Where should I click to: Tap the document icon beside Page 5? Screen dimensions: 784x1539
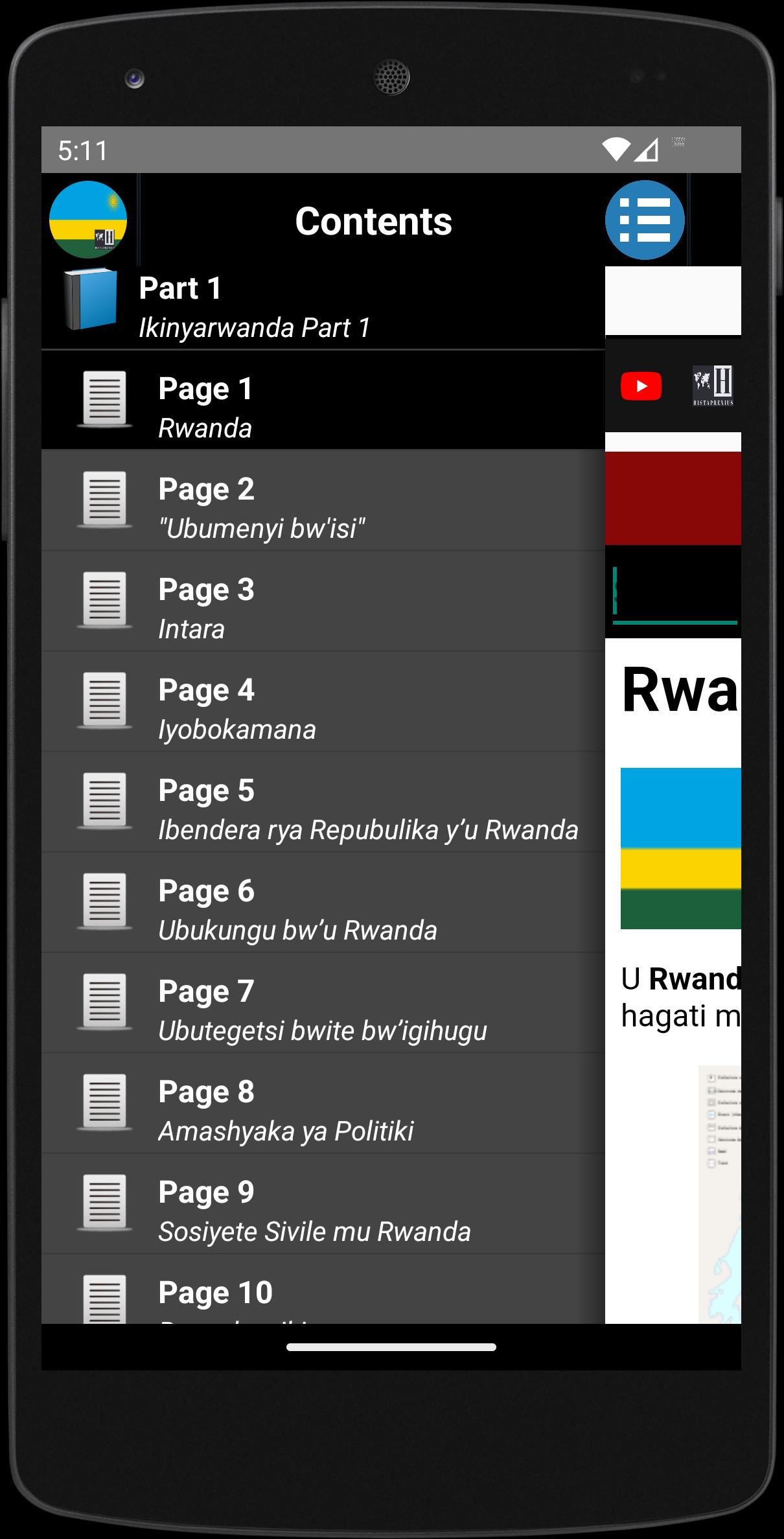point(104,801)
